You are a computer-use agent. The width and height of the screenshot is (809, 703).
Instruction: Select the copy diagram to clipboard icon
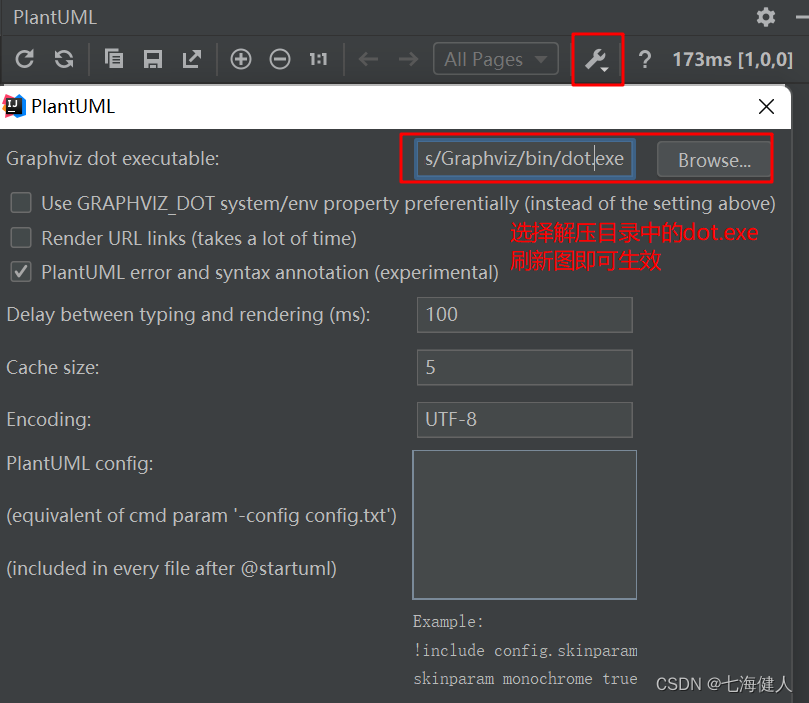114,59
